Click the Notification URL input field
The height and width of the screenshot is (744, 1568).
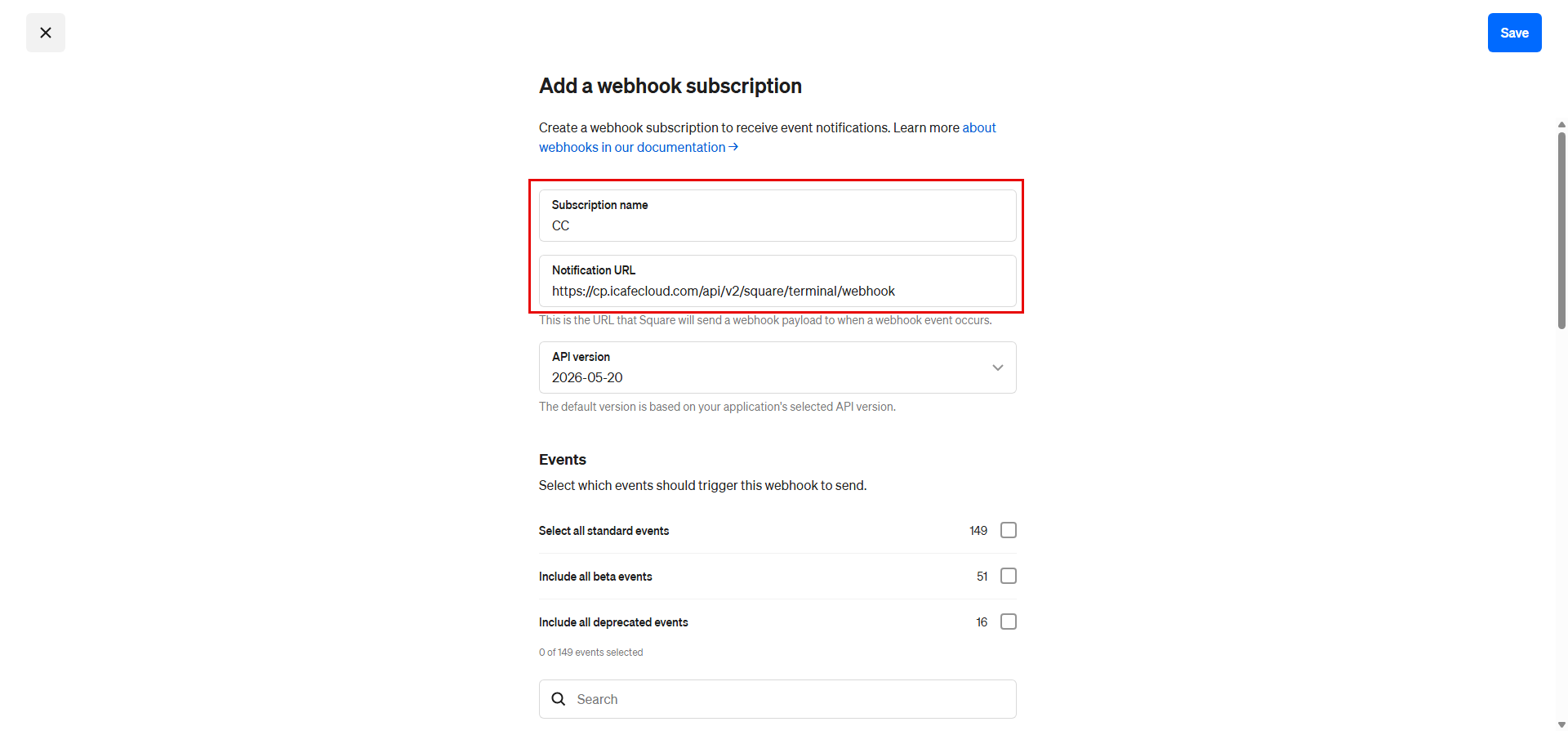coord(777,281)
